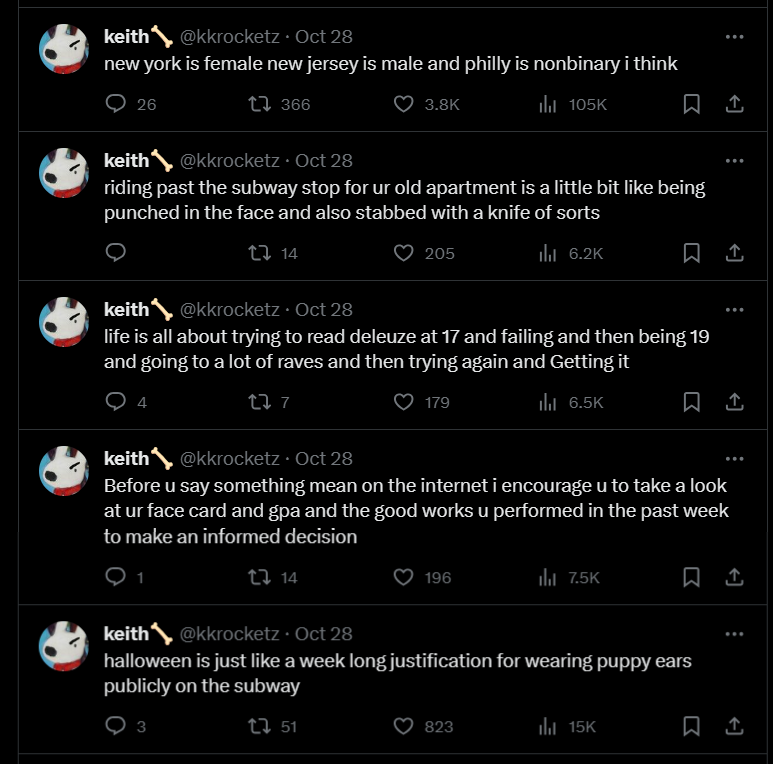The image size is (773, 764).
Task: Bookmark the subway stop apartment tweet
Action: (691, 253)
